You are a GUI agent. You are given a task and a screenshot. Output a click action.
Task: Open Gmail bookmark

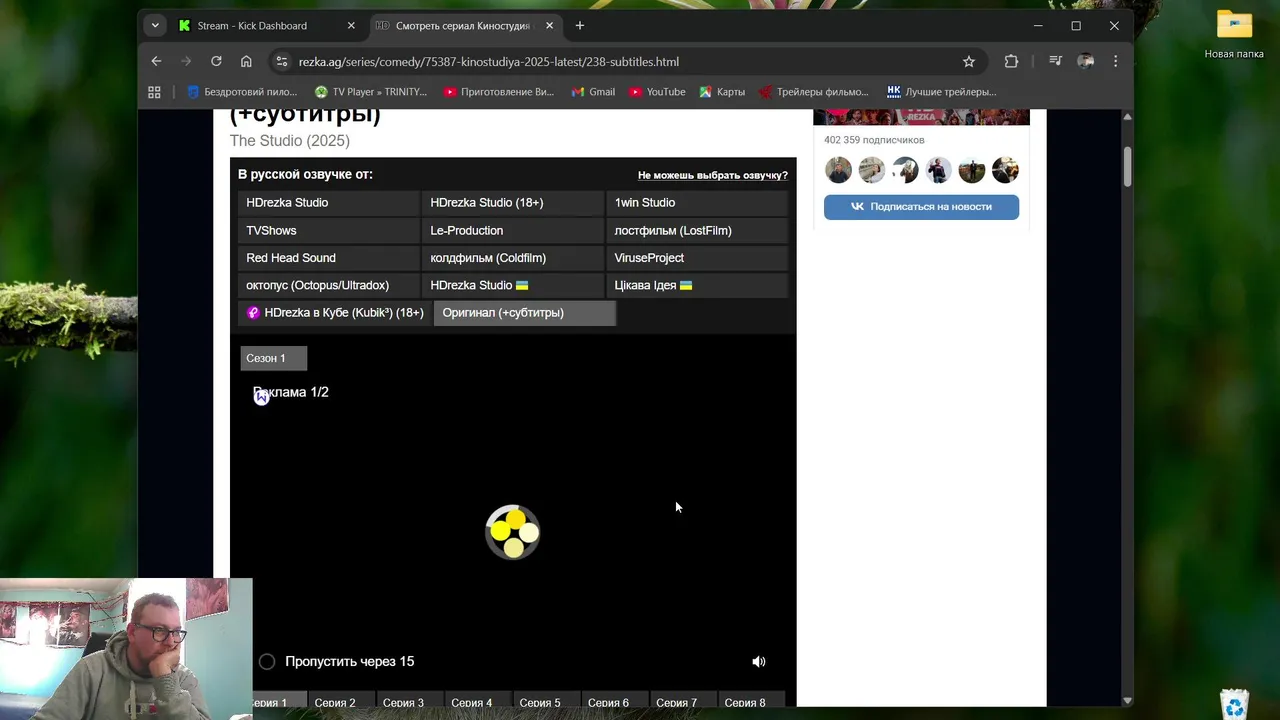pyautogui.click(x=593, y=92)
